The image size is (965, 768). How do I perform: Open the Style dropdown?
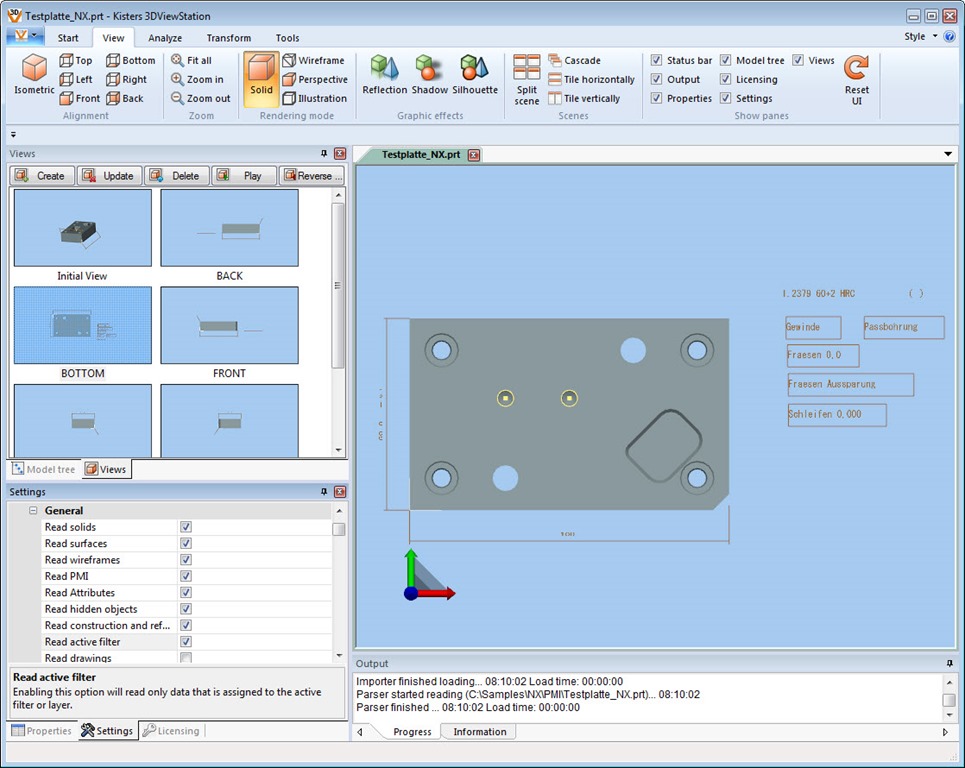[921, 36]
